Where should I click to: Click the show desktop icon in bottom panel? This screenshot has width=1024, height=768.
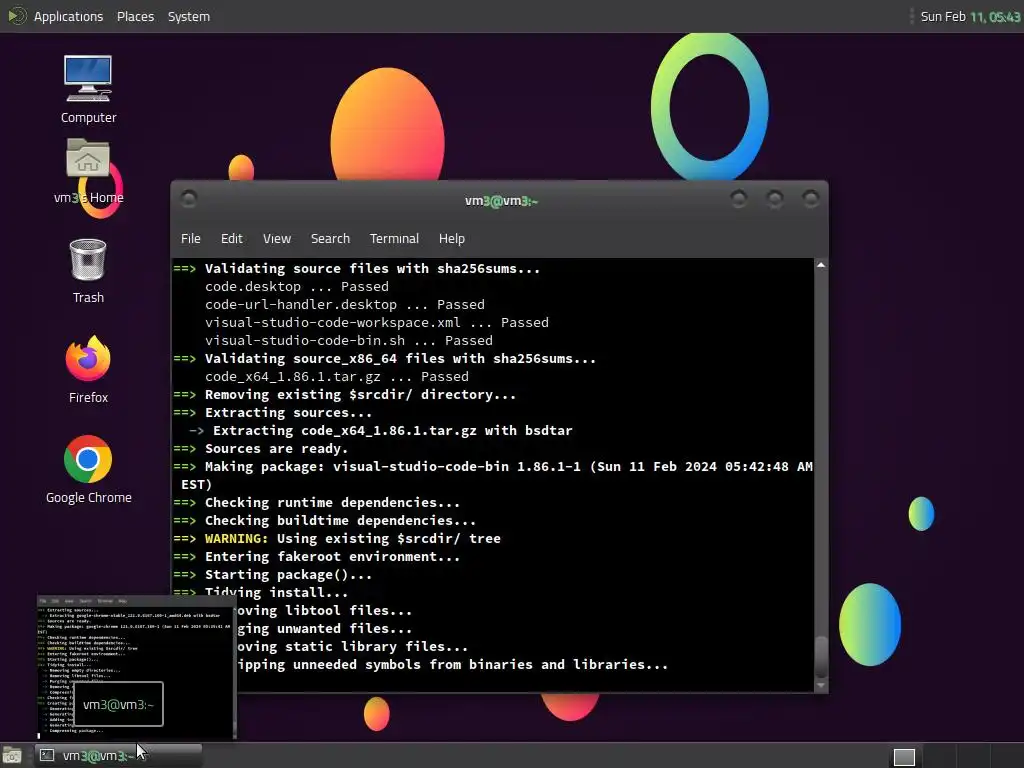(x=12, y=756)
